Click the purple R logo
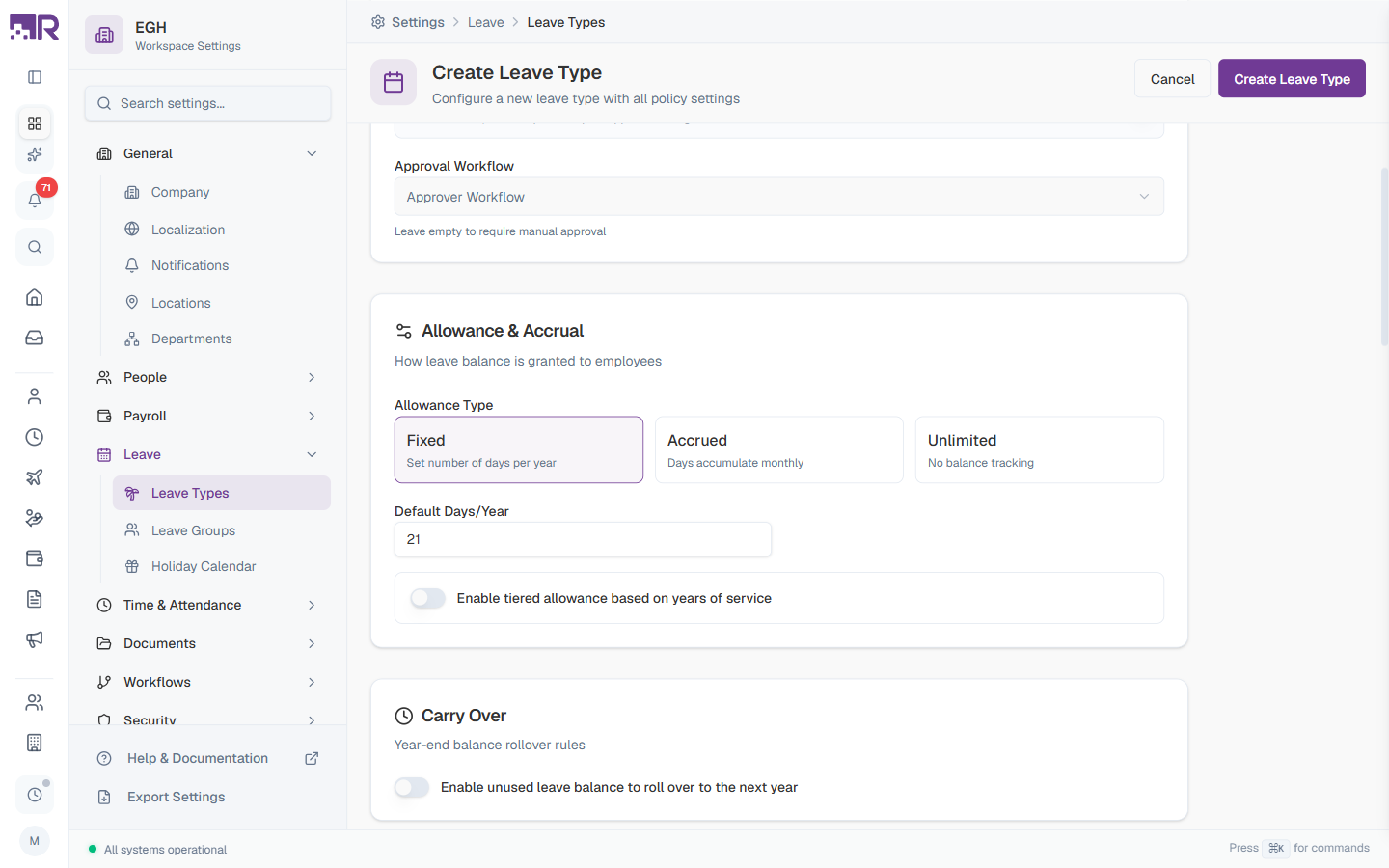The height and width of the screenshot is (868, 1389). point(35,27)
